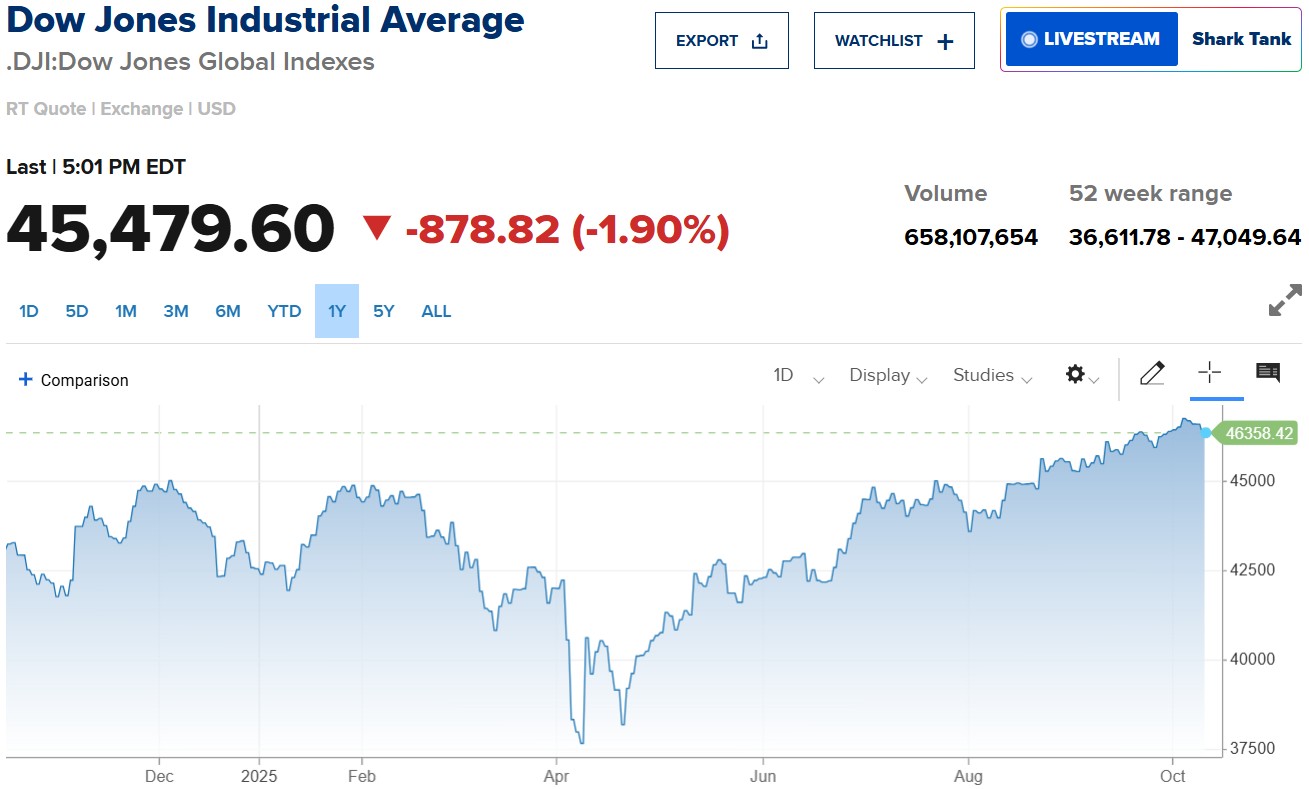
Task: Open the Display dropdown
Action: 888,376
